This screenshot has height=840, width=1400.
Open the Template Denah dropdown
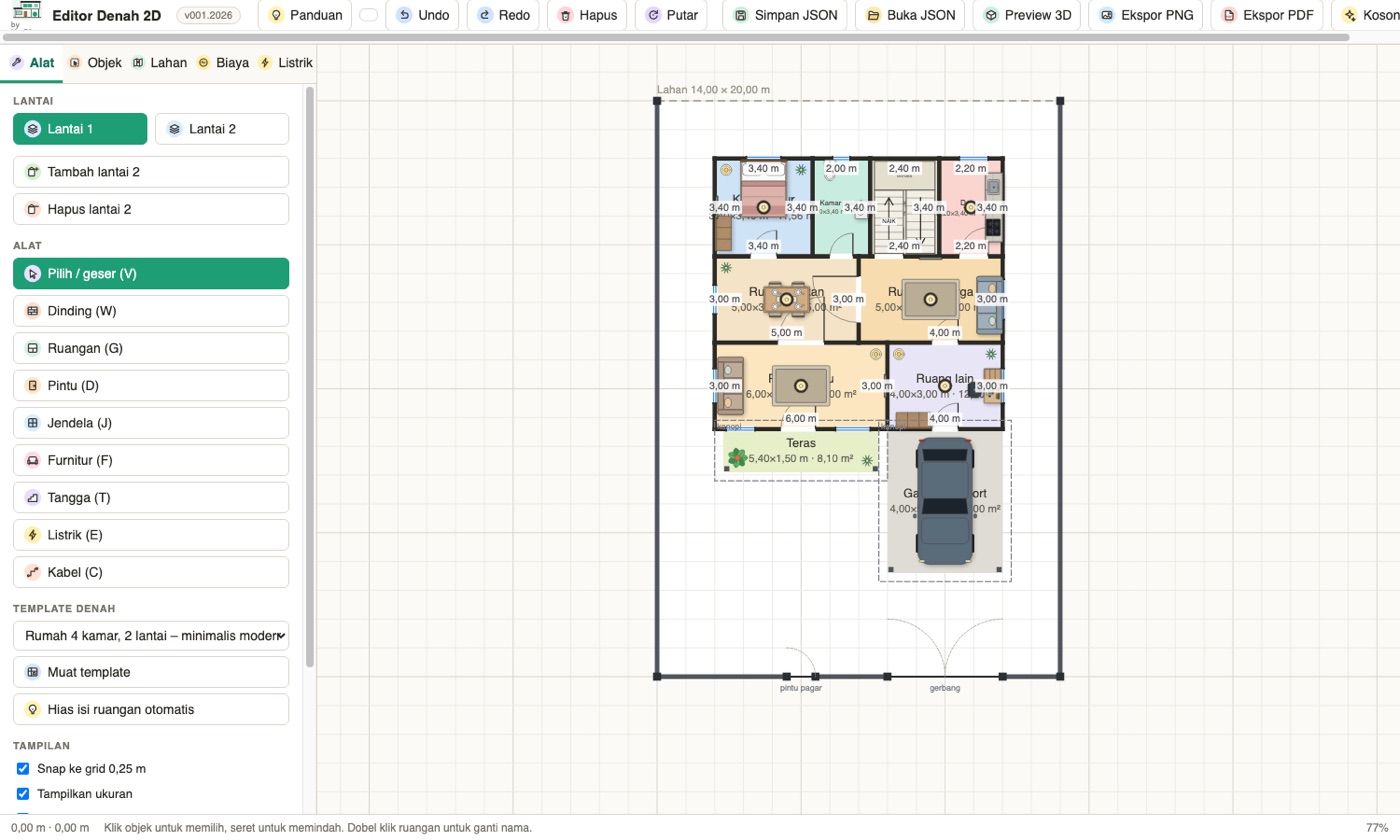[x=151, y=636]
